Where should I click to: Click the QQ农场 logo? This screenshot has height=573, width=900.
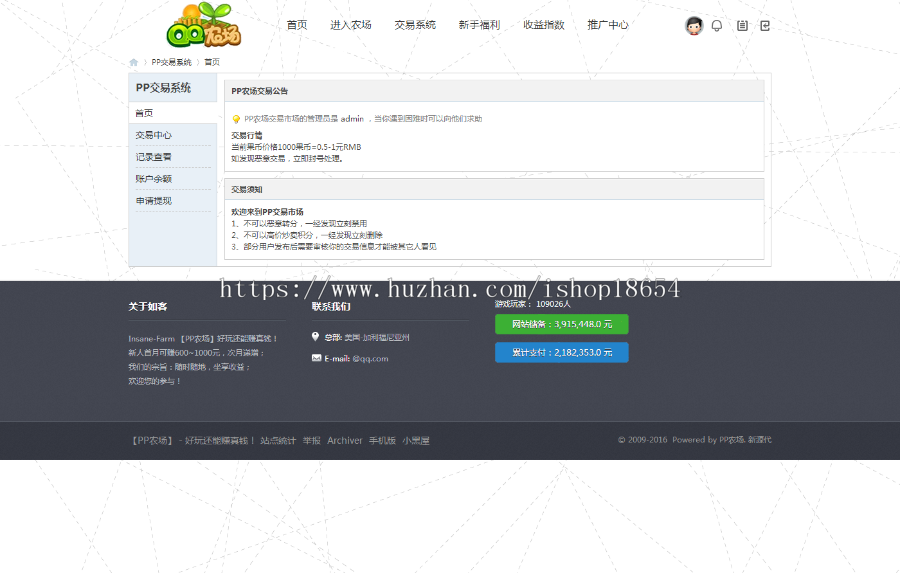pos(204,25)
